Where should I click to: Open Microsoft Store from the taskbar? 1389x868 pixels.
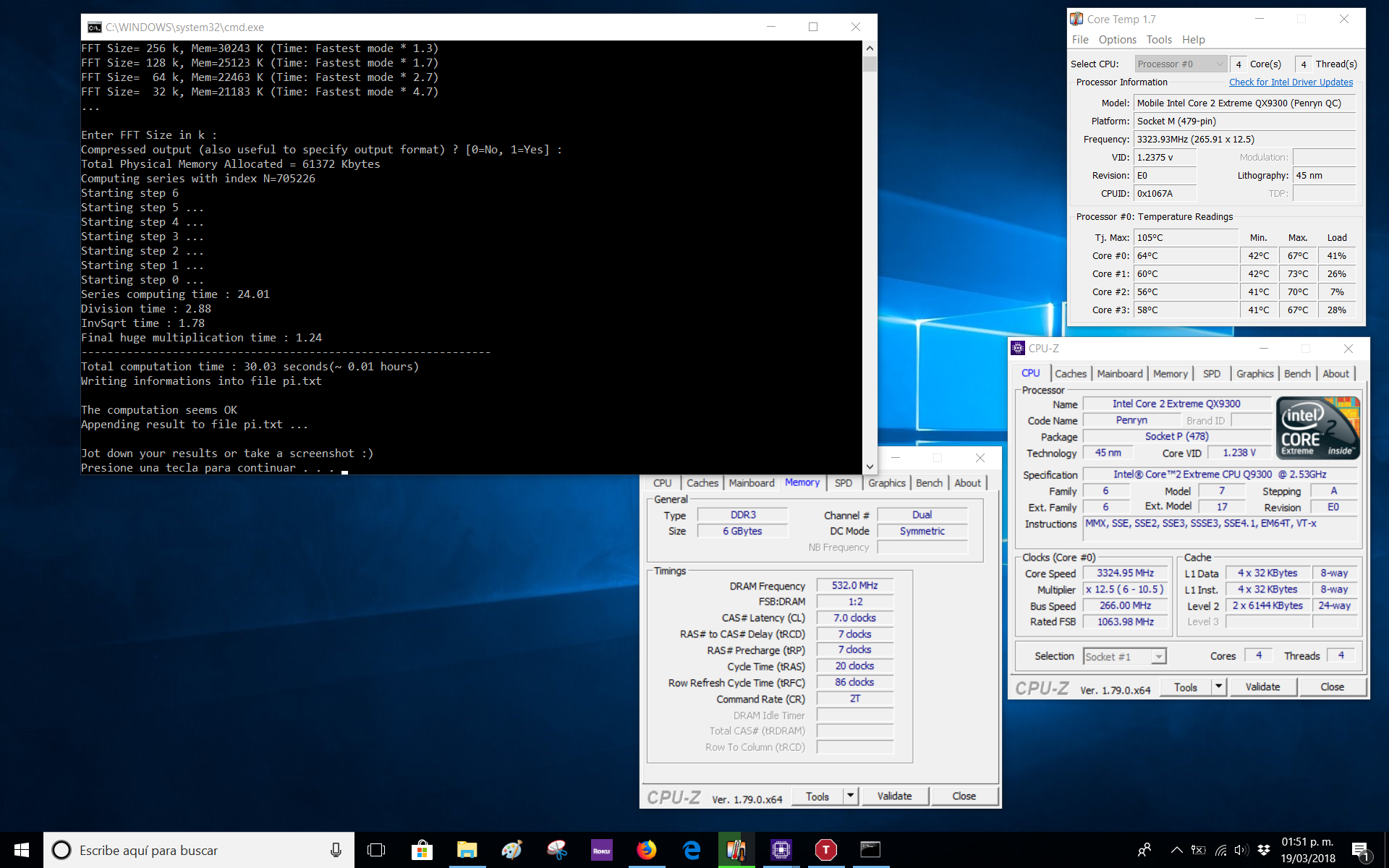click(x=422, y=850)
